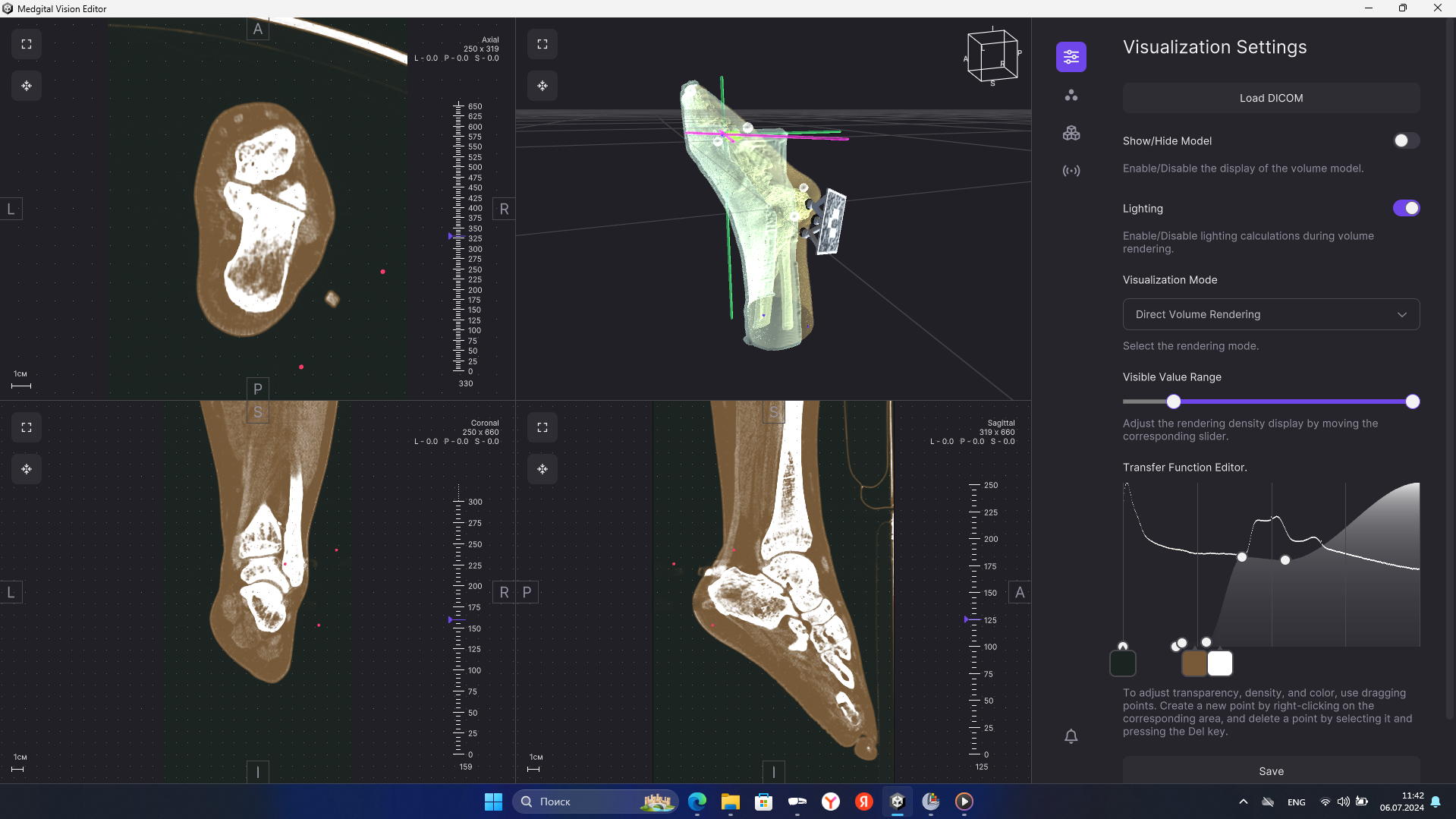The height and width of the screenshot is (819, 1456).
Task: Select Direct Volume Rendering from the mode selector
Action: point(1270,313)
